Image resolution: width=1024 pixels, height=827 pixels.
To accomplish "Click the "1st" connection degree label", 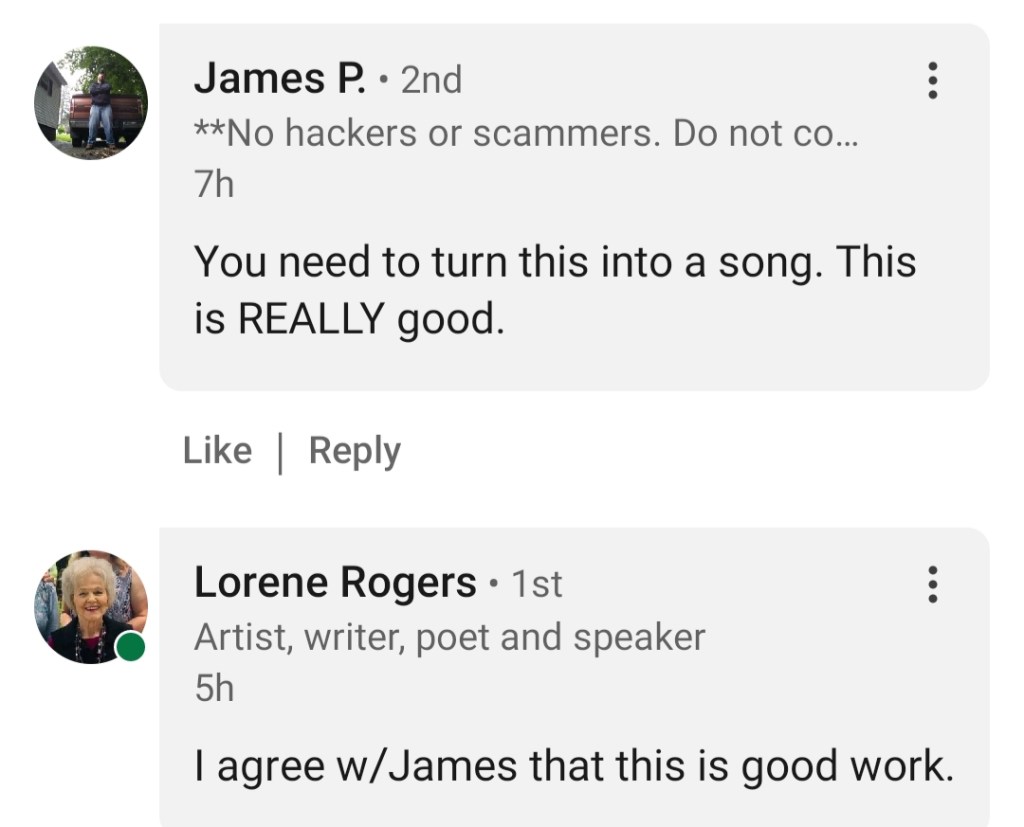I will (536, 584).
